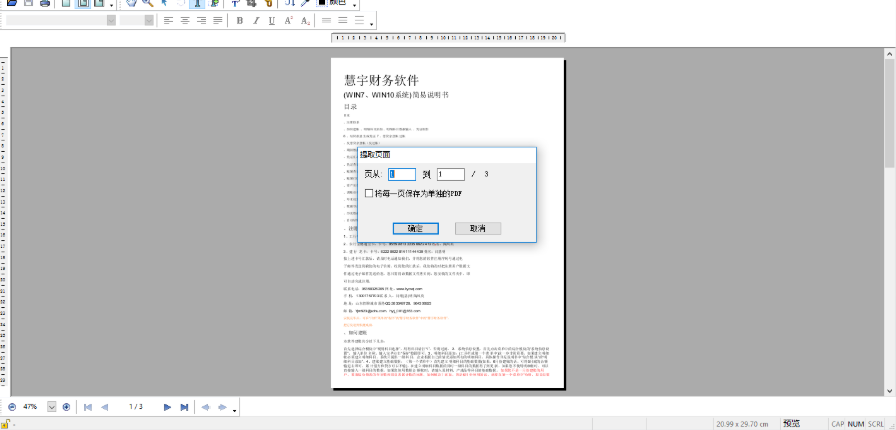The image size is (896, 430).
Task: Click 取消 to cancel extraction
Action: (x=478, y=228)
